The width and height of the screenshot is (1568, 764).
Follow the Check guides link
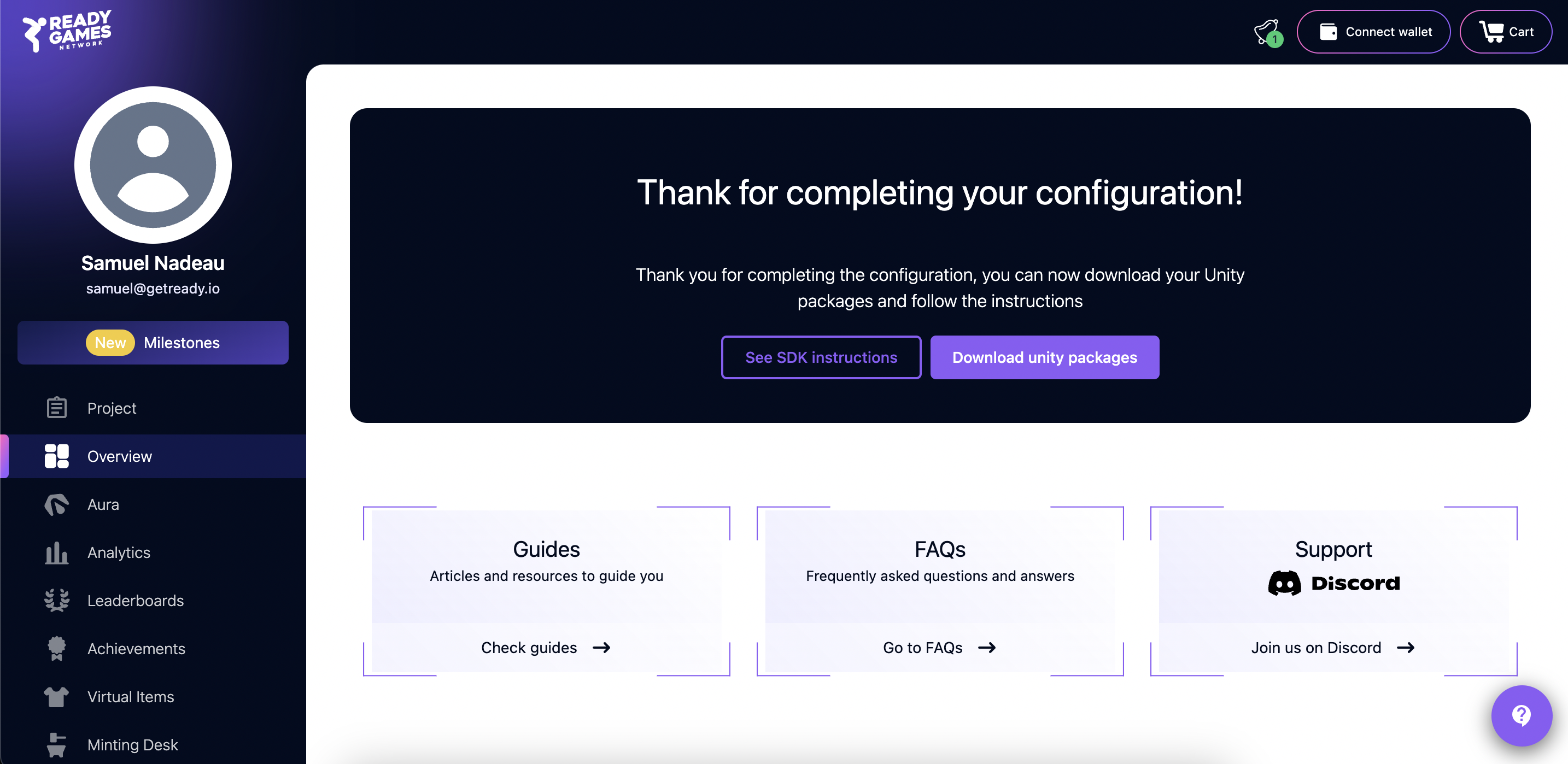coord(546,648)
